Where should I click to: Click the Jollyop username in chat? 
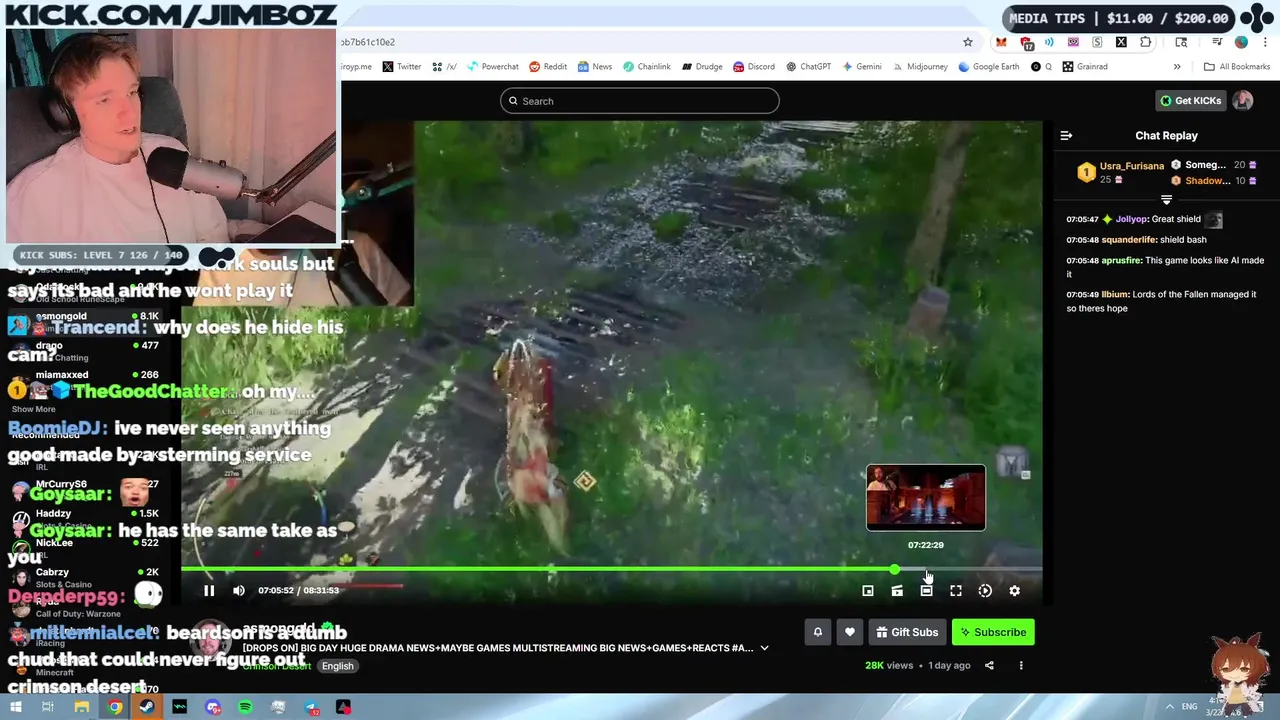tap(1132, 219)
